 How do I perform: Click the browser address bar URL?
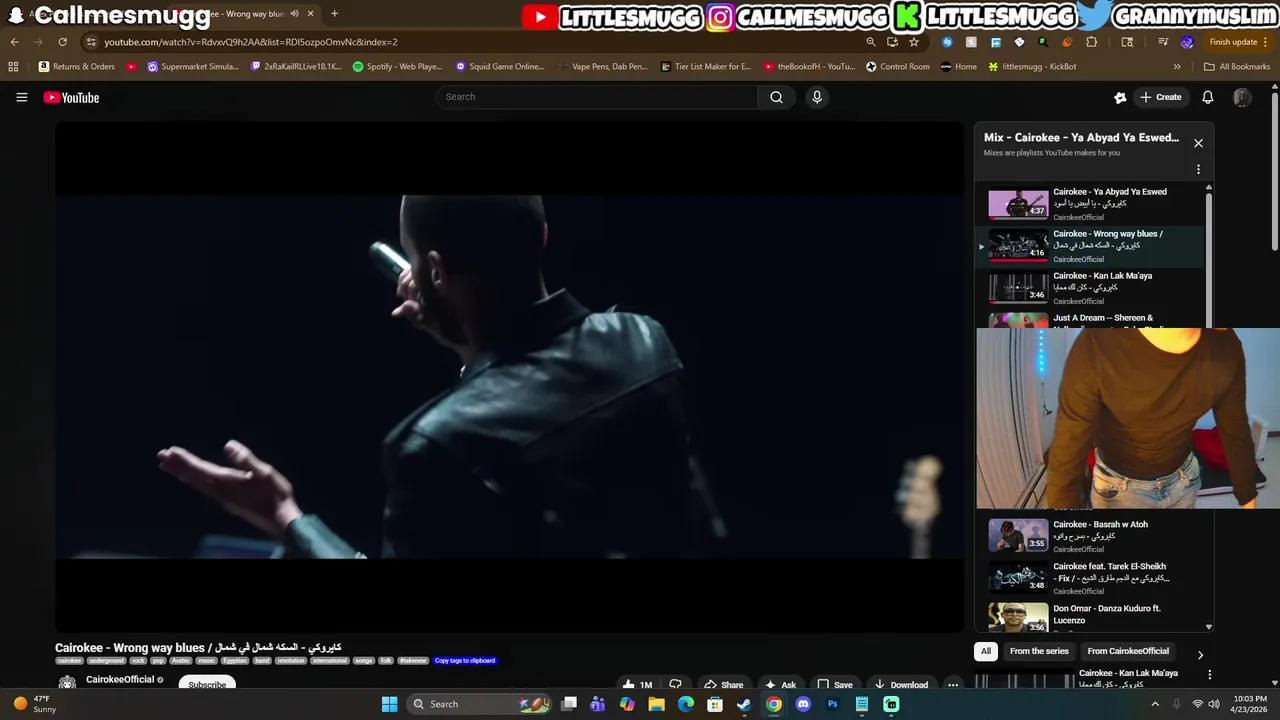click(250, 42)
